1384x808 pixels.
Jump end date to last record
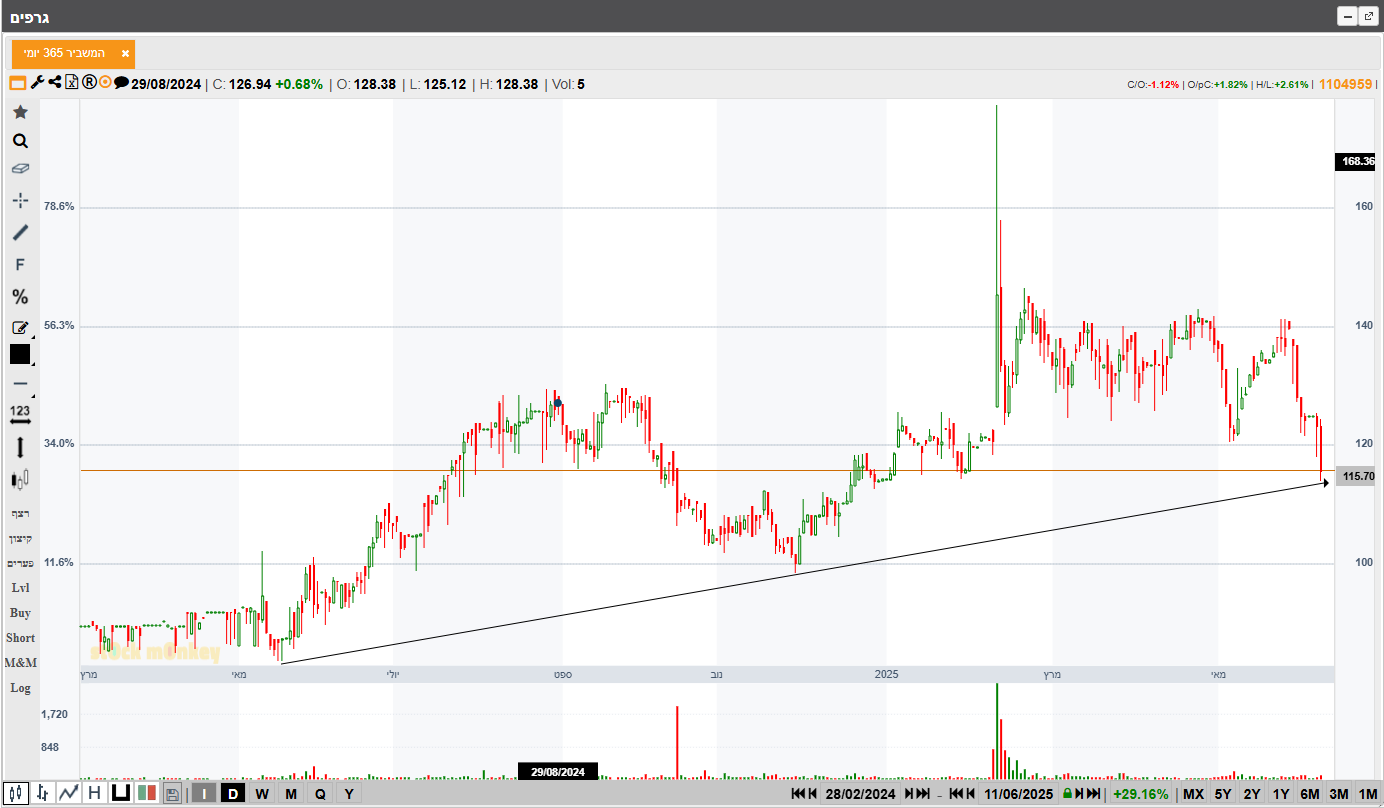click(1094, 794)
